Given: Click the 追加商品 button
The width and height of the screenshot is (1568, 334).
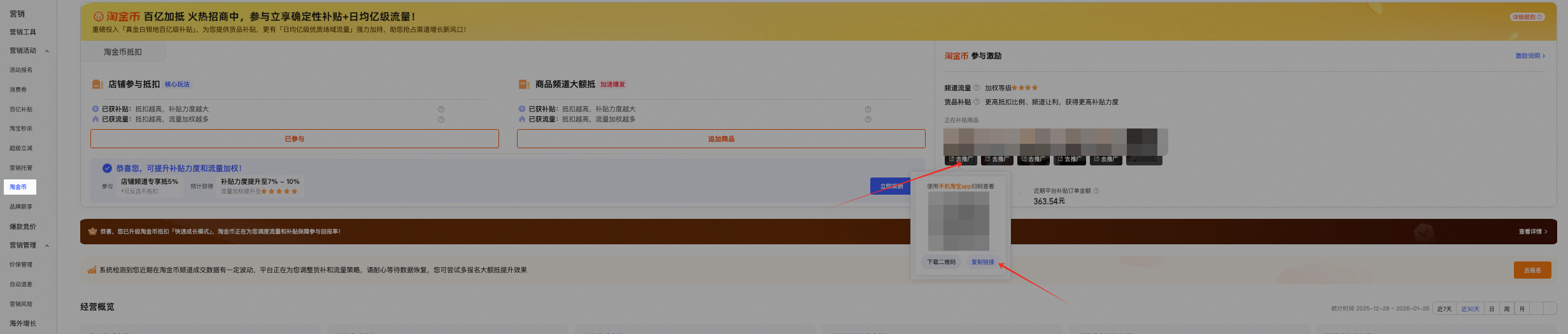Looking at the screenshot, I should [721, 139].
